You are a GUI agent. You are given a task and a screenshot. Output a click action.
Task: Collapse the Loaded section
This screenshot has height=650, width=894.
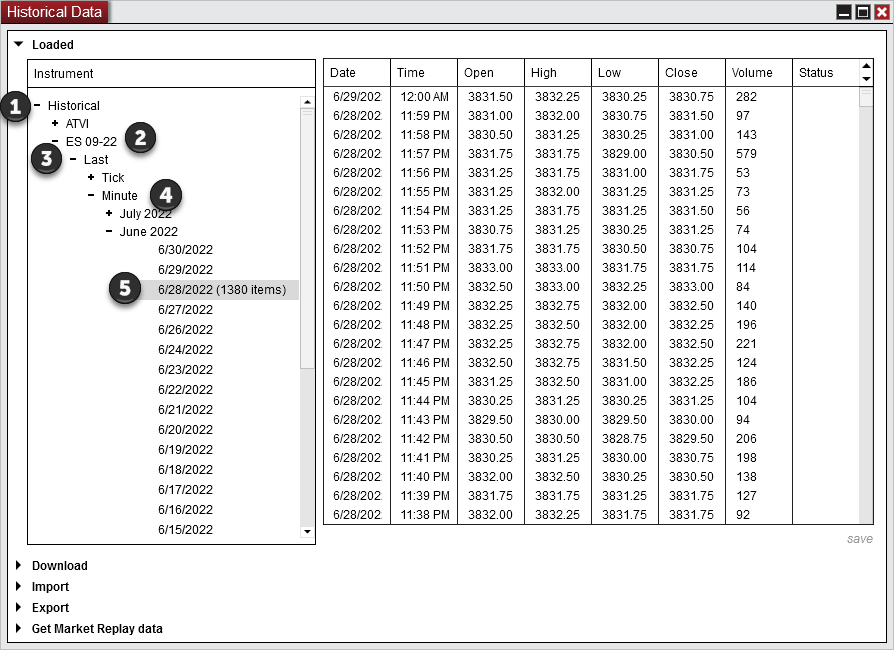point(18,44)
